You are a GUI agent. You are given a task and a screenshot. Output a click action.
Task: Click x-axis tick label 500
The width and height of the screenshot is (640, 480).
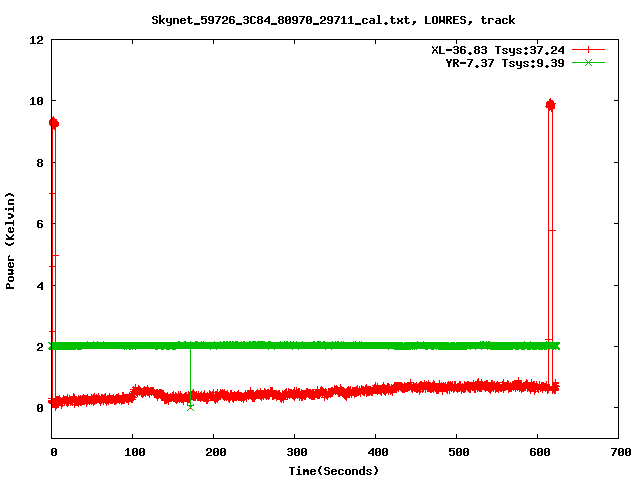458,452
